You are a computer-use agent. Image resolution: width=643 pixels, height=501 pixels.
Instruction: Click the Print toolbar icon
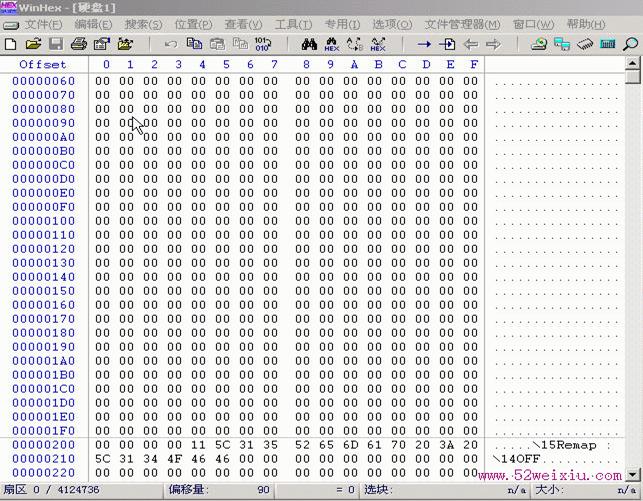click(79, 44)
